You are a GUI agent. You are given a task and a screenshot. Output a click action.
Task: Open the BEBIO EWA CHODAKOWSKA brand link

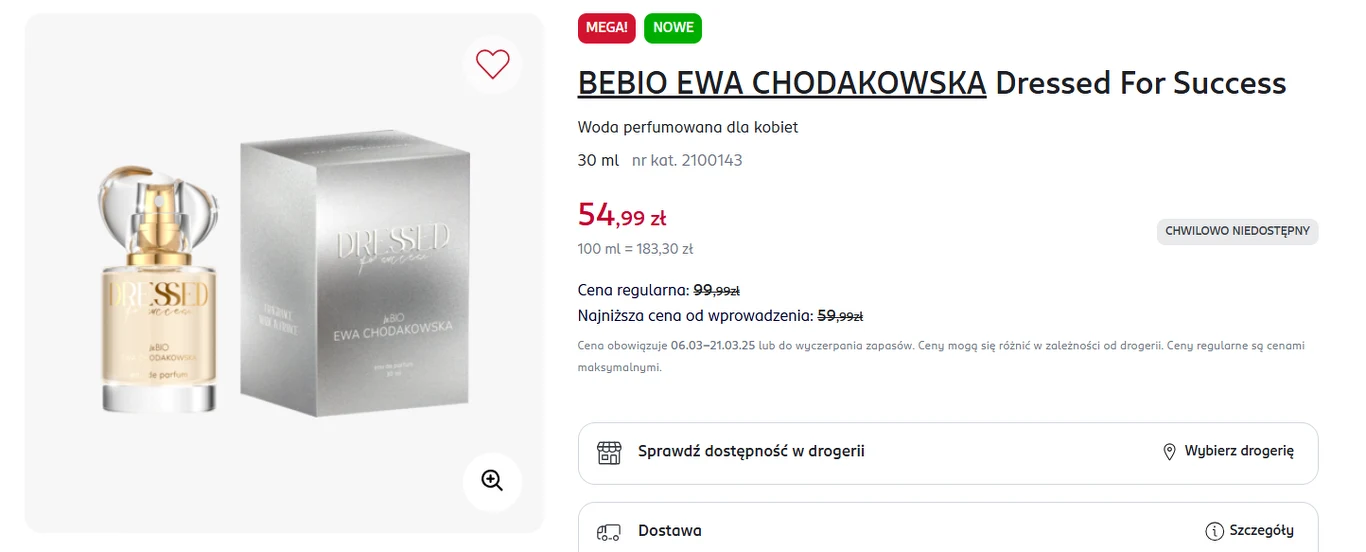tap(782, 83)
